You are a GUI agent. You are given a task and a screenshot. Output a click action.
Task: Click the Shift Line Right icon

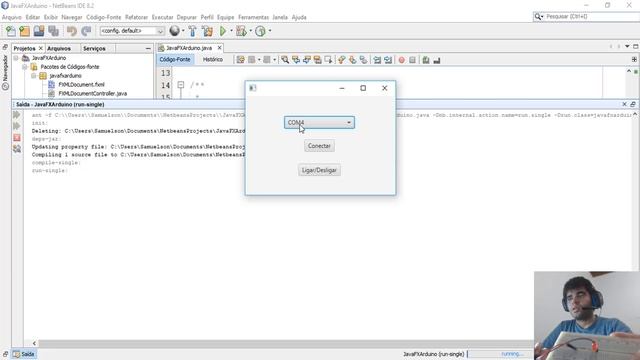(388, 60)
